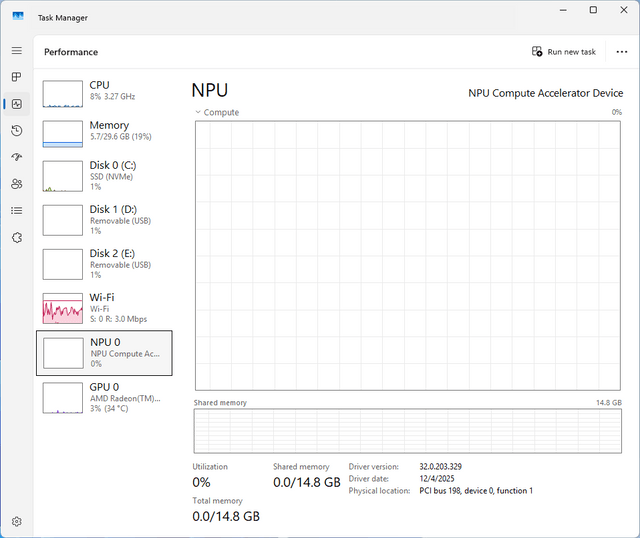
Task: Select the CPU performance entry
Action: pyautogui.click(x=104, y=93)
